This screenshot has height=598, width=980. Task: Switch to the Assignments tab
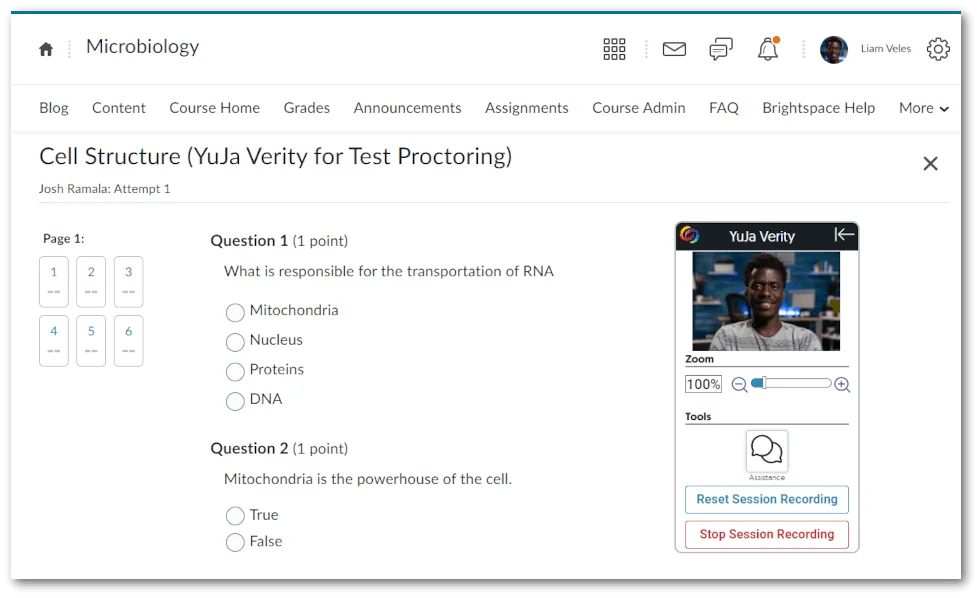click(527, 107)
